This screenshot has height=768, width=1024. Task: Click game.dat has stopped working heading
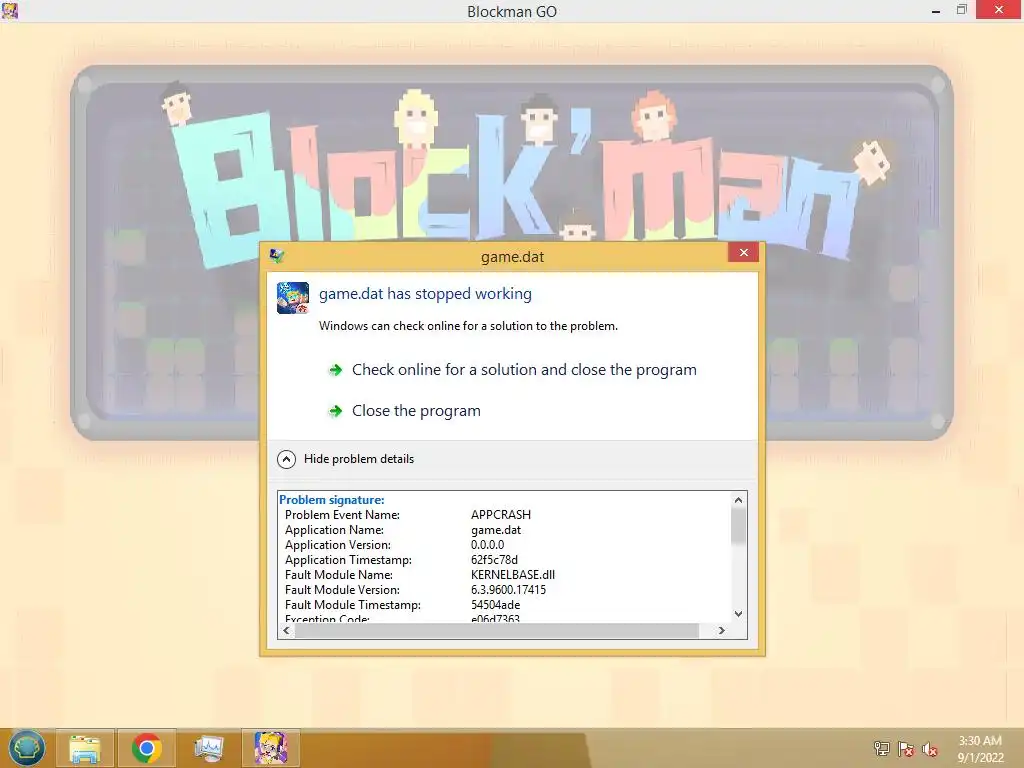click(x=425, y=294)
